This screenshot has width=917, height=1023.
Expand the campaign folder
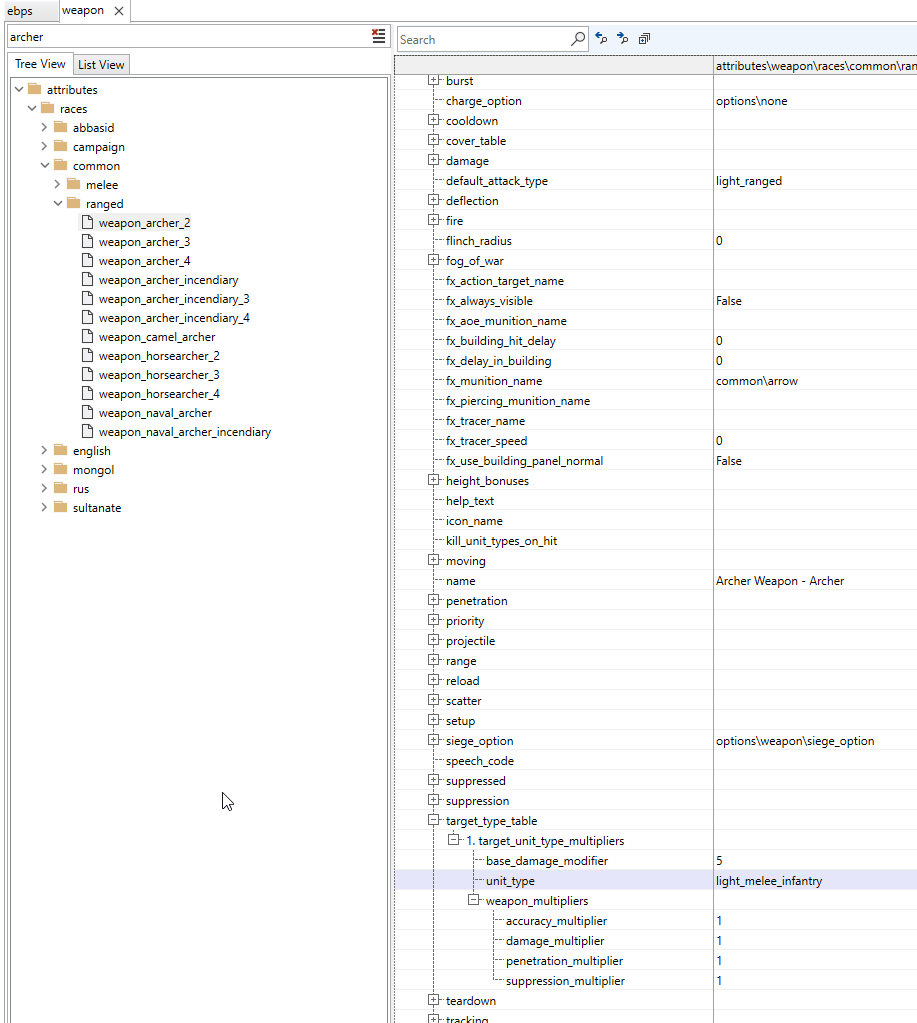tap(44, 146)
